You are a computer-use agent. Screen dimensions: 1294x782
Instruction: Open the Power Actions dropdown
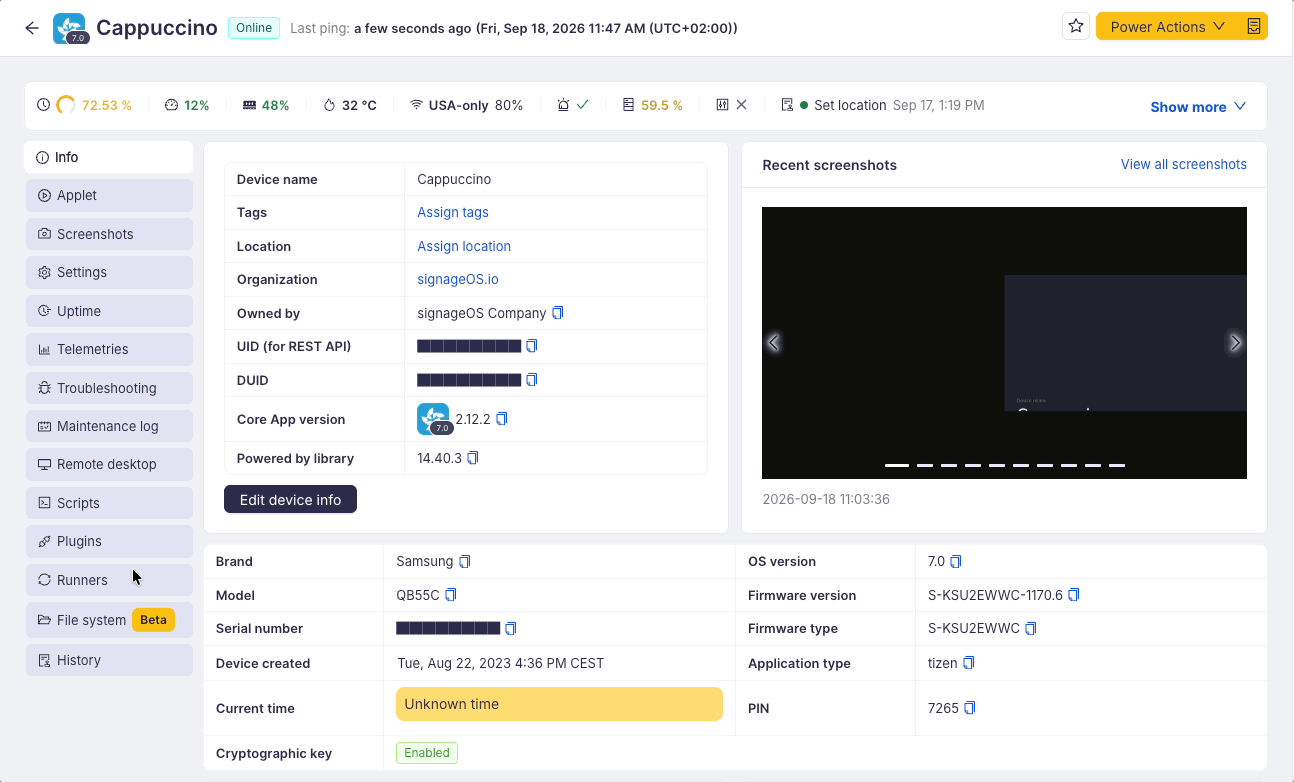click(1168, 27)
